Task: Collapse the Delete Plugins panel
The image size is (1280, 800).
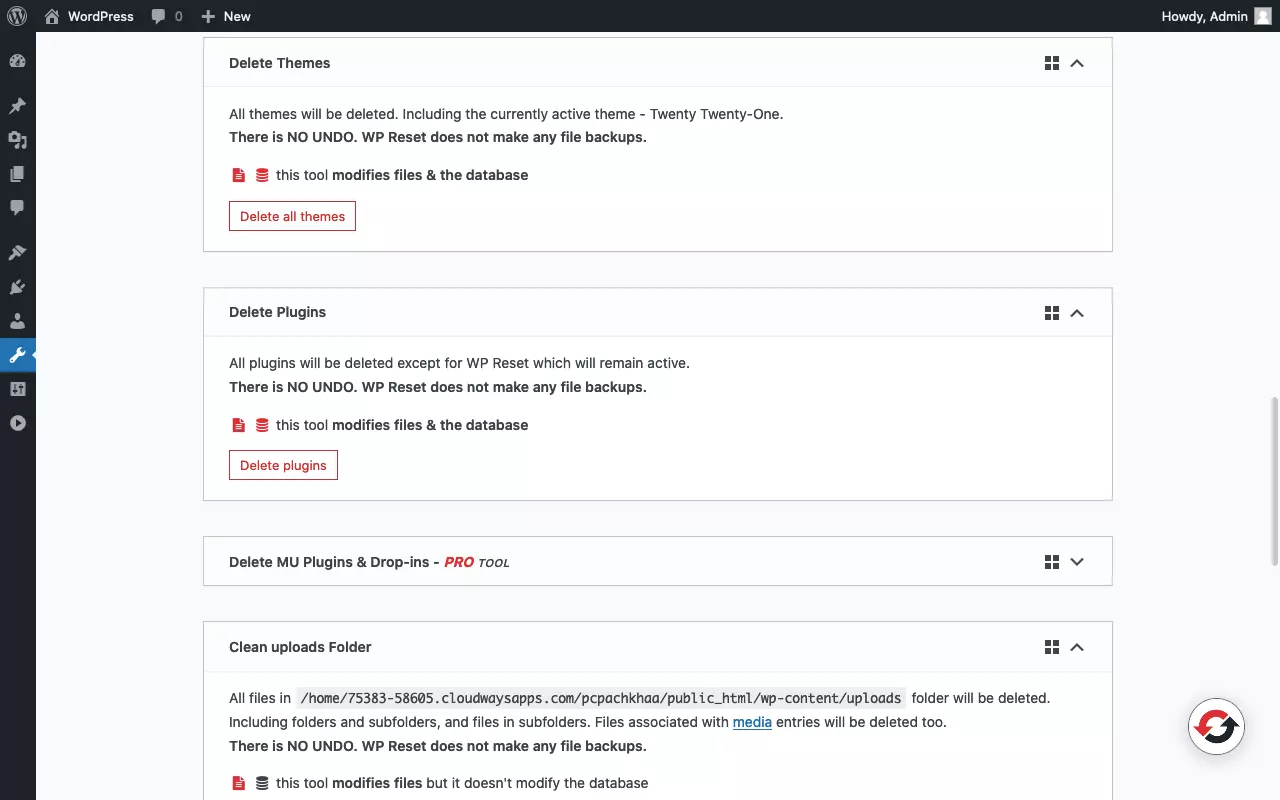Action: 1077,313
